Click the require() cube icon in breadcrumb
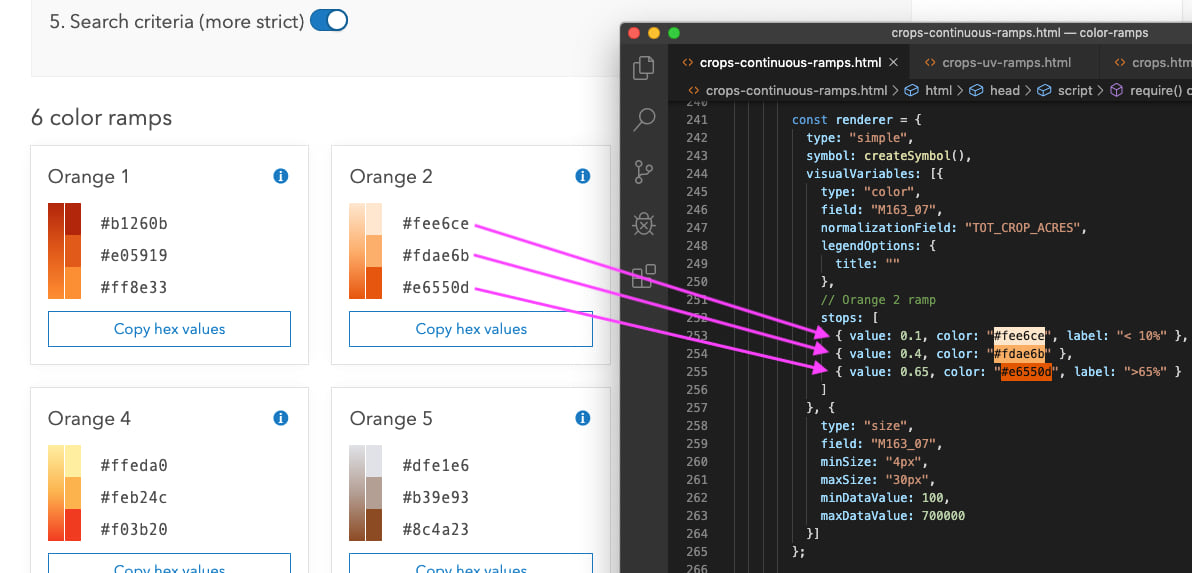The image size is (1192, 573). coord(1117,90)
